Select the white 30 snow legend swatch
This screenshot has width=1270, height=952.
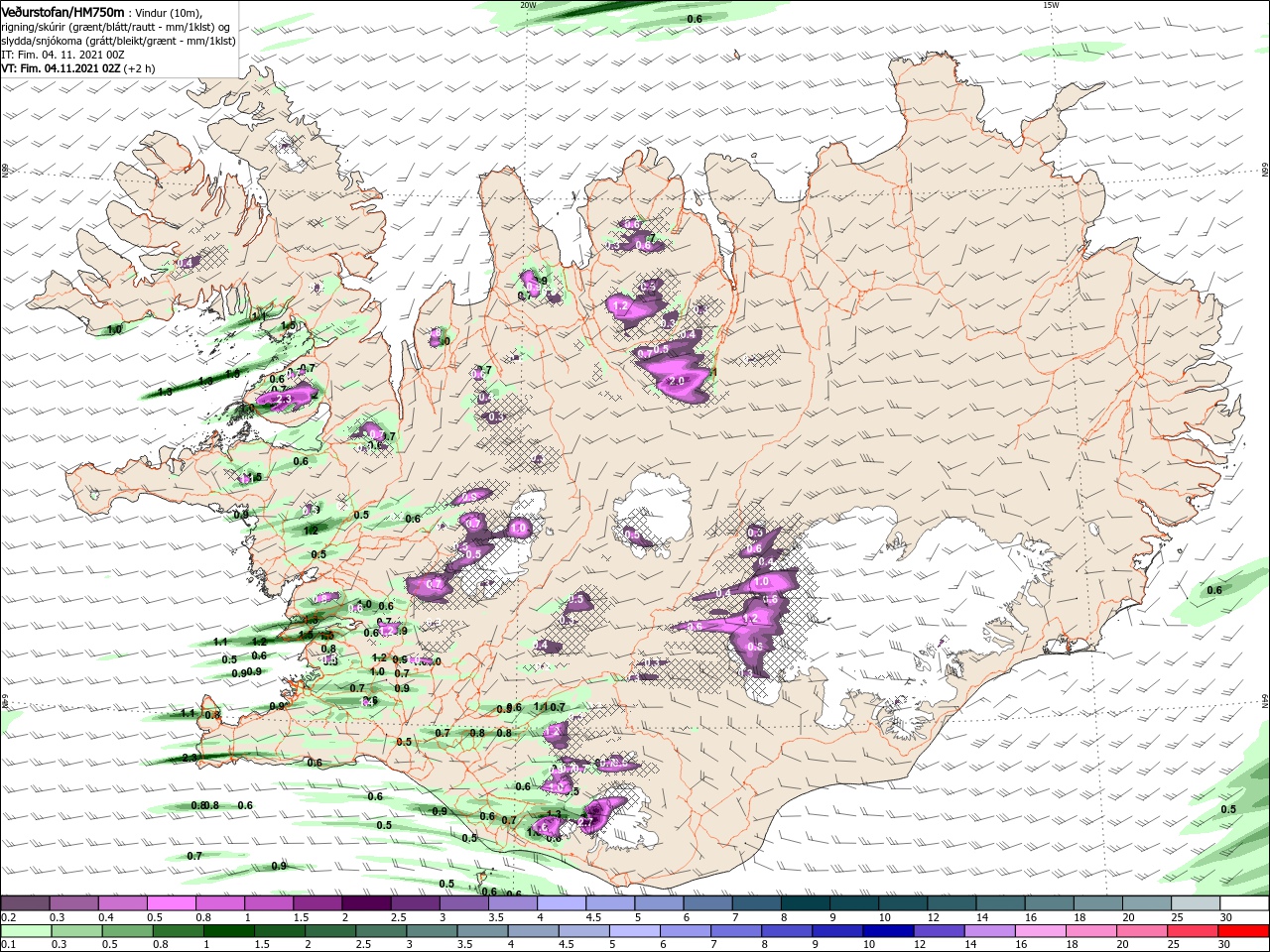coord(1245,903)
